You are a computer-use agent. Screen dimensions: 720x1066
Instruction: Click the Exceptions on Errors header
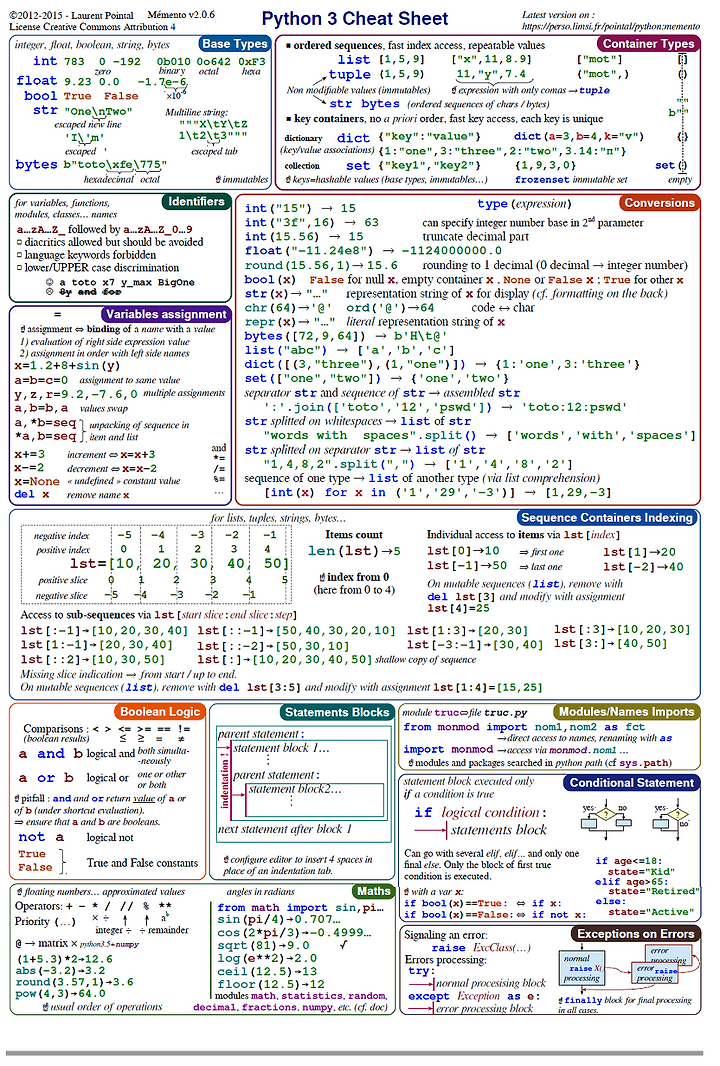tap(635, 933)
